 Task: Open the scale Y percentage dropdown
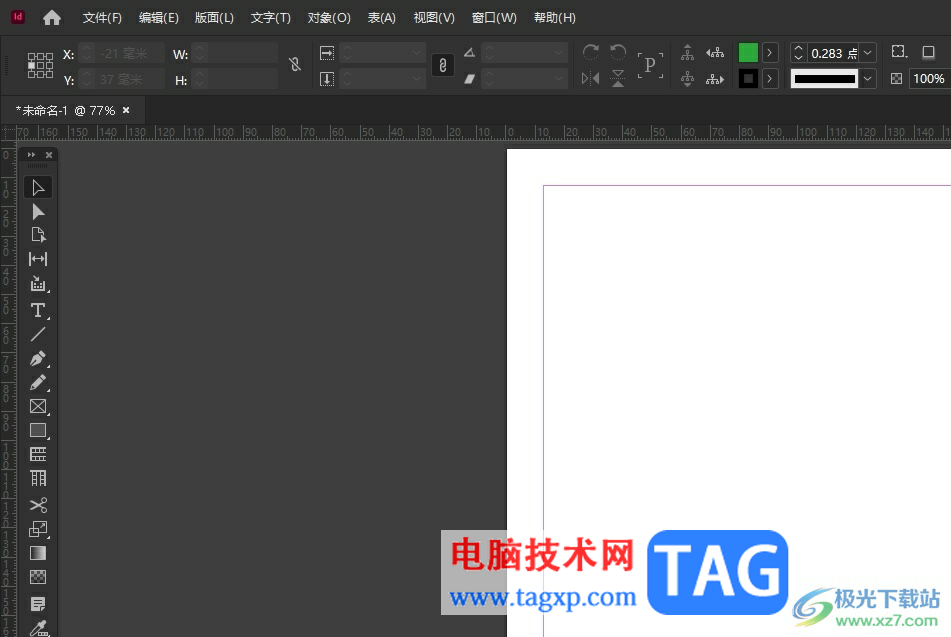point(416,78)
